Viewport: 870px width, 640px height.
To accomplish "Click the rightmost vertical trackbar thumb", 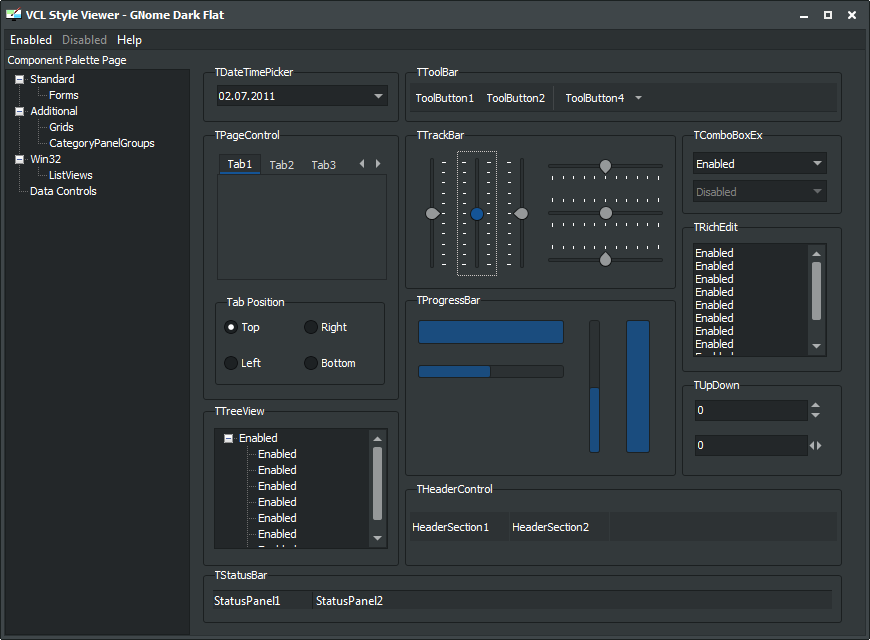I will [x=521, y=214].
